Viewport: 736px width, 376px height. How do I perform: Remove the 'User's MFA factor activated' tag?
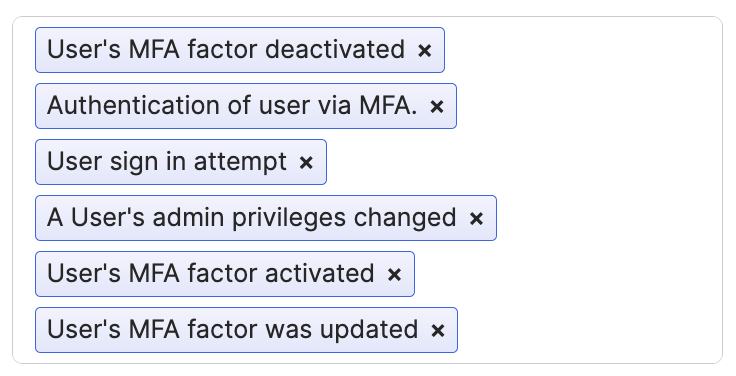[x=394, y=275]
